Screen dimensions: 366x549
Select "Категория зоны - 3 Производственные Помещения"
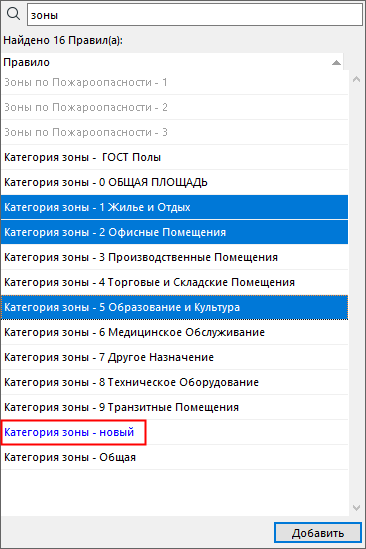tap(174, 257)
